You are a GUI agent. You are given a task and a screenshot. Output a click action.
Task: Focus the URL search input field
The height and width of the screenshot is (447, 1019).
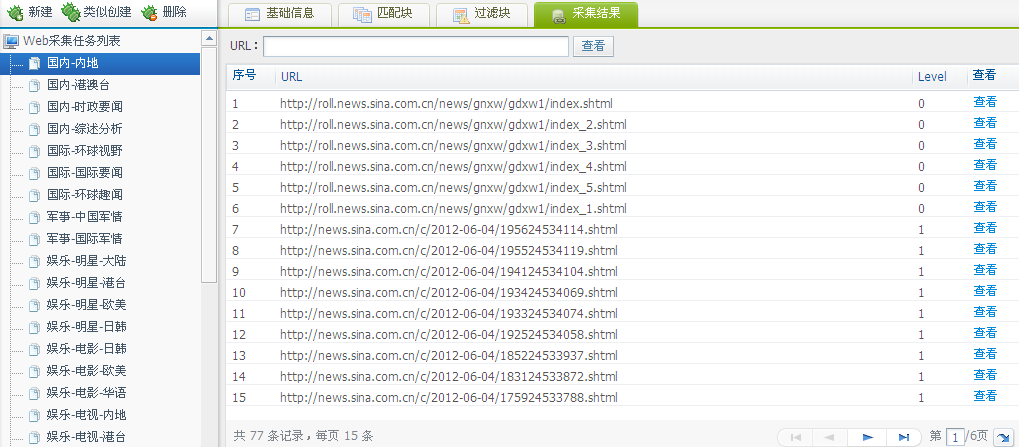pos(416,46)
